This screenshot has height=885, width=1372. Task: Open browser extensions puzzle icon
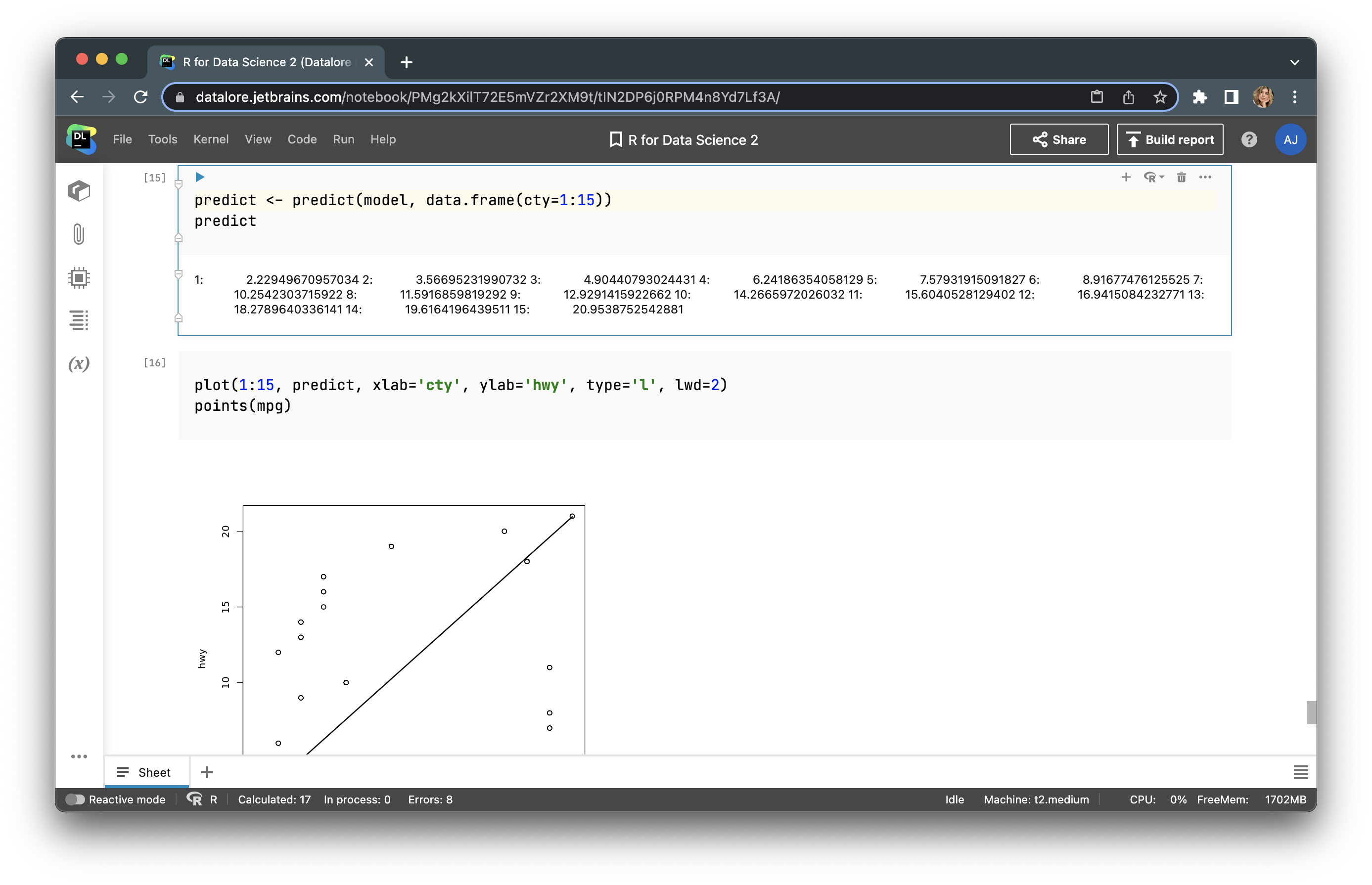coord(1199,96)
